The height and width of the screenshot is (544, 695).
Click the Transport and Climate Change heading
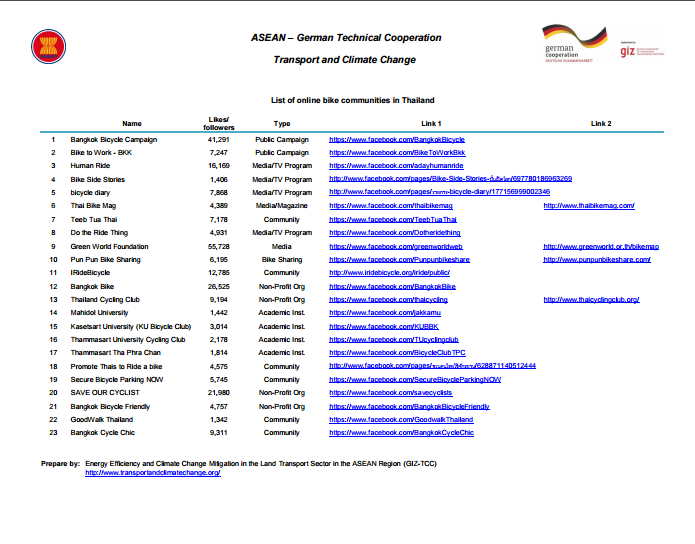pyautogui.click(x=344, y=60)
